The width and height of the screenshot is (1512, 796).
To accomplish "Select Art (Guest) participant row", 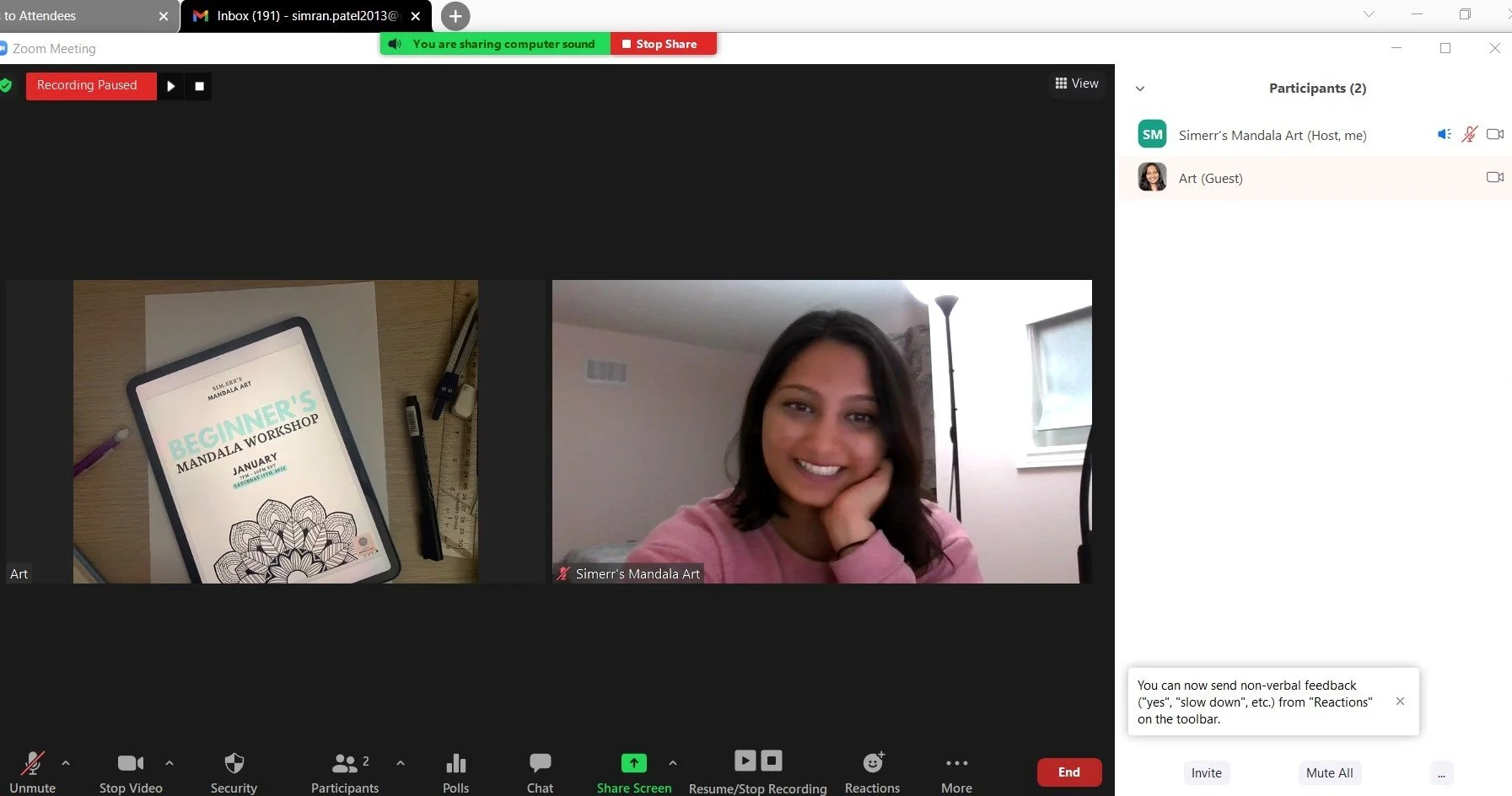I will coord(1315,178).
